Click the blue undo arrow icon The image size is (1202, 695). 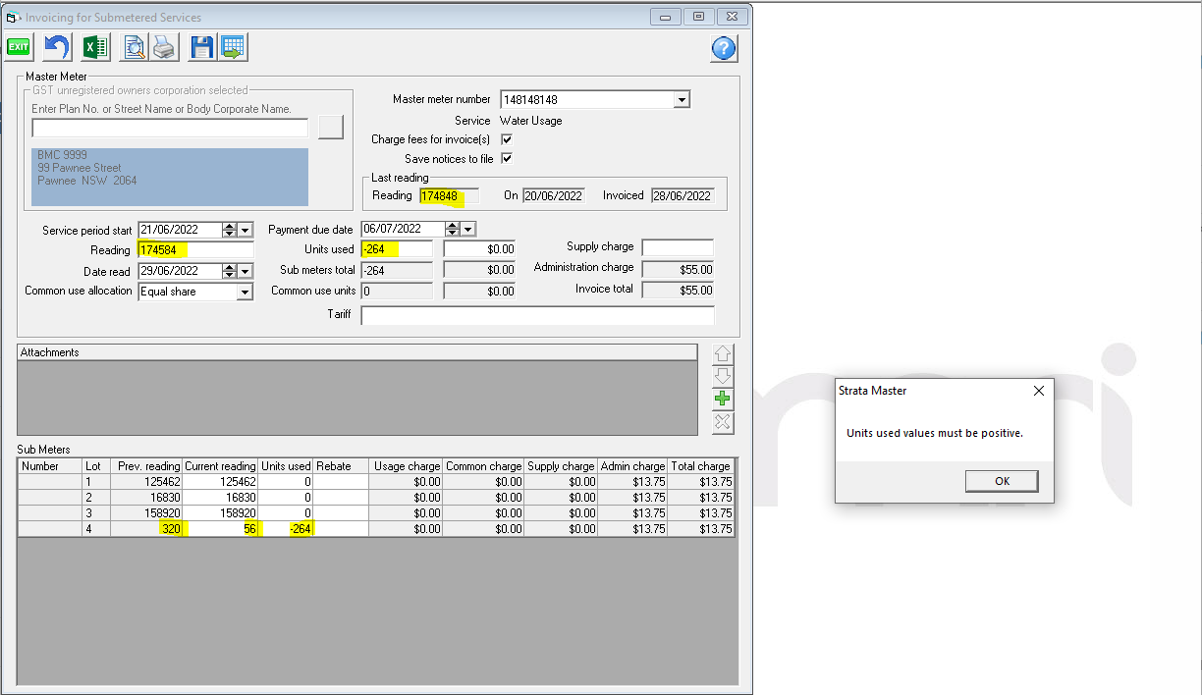click(x=57, y=47)
